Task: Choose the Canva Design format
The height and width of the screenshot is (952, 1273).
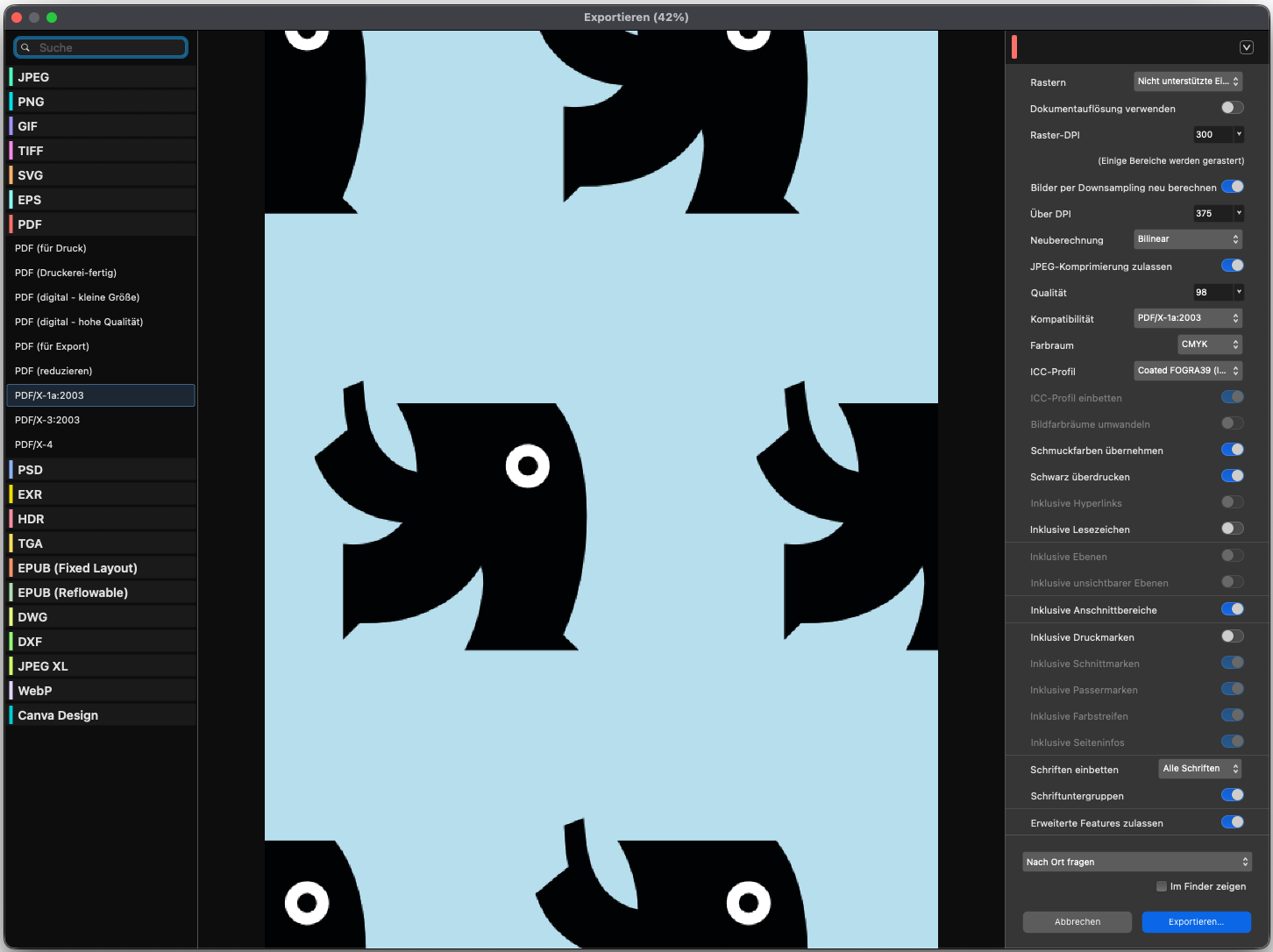Action: (x=102, y=715)
